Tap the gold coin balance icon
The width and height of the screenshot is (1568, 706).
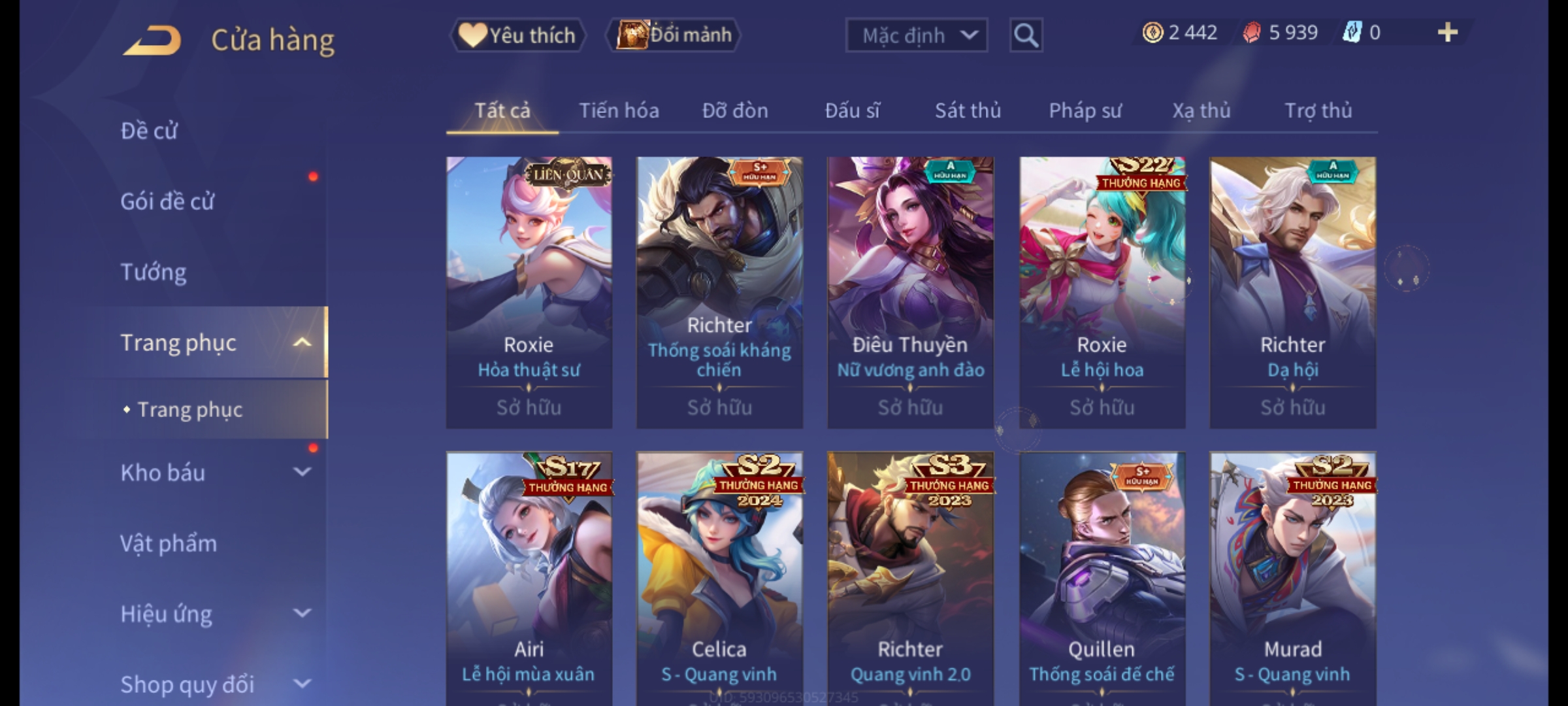1152,33
